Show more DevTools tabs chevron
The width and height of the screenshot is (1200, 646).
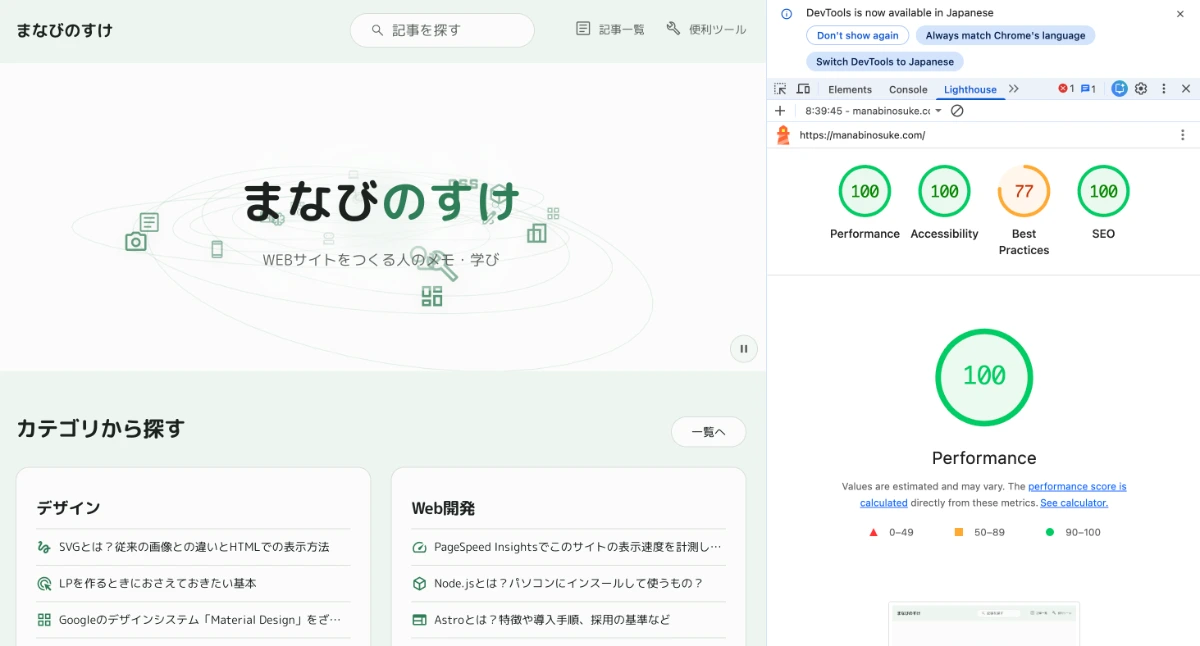tap(1014, 89)
